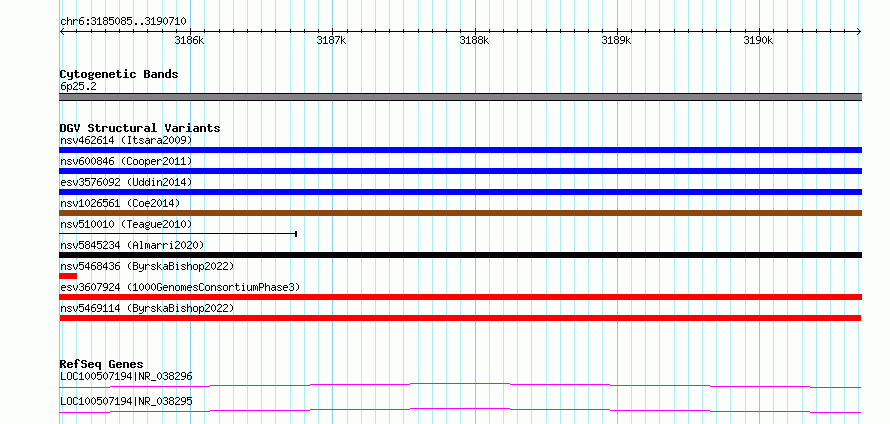Select the 3189k ruler tick label

pyautogui.click(x=616, y=41)
